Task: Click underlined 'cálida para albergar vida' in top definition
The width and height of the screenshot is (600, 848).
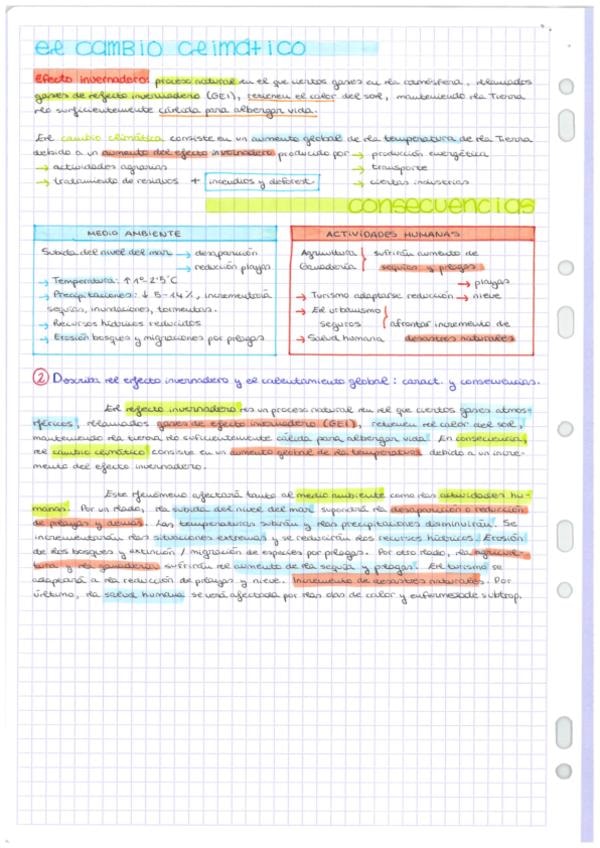Action: point(237,110)
